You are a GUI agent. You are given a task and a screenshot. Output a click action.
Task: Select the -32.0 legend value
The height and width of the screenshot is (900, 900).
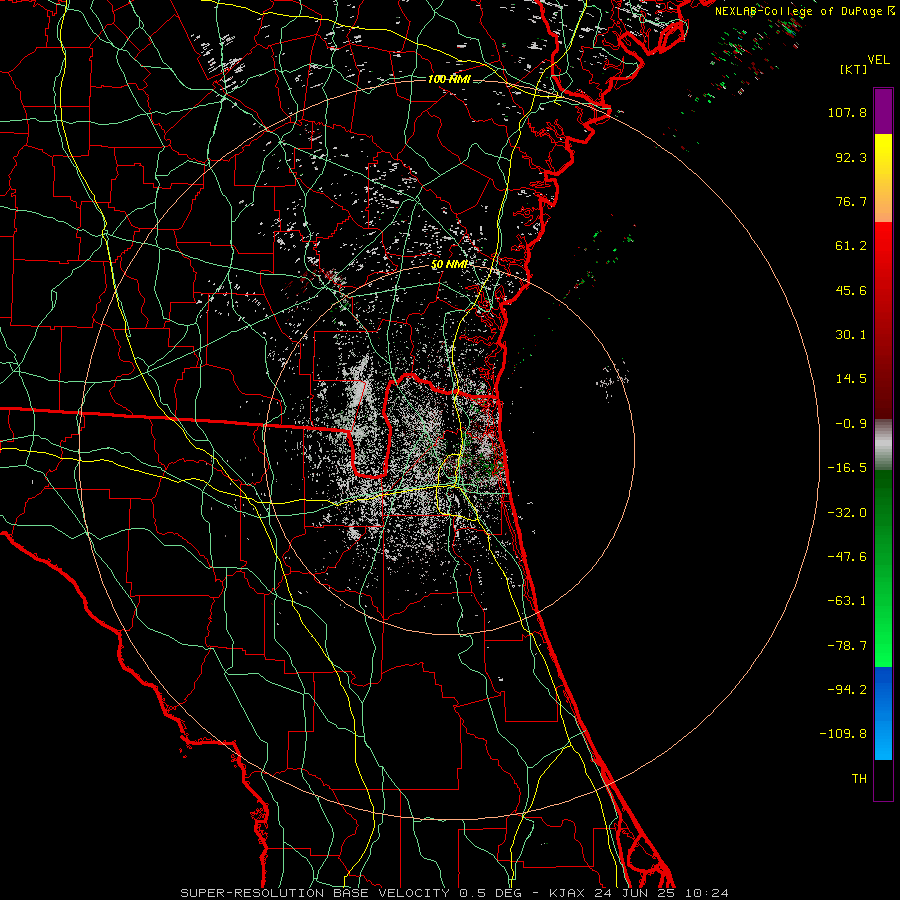847,513
